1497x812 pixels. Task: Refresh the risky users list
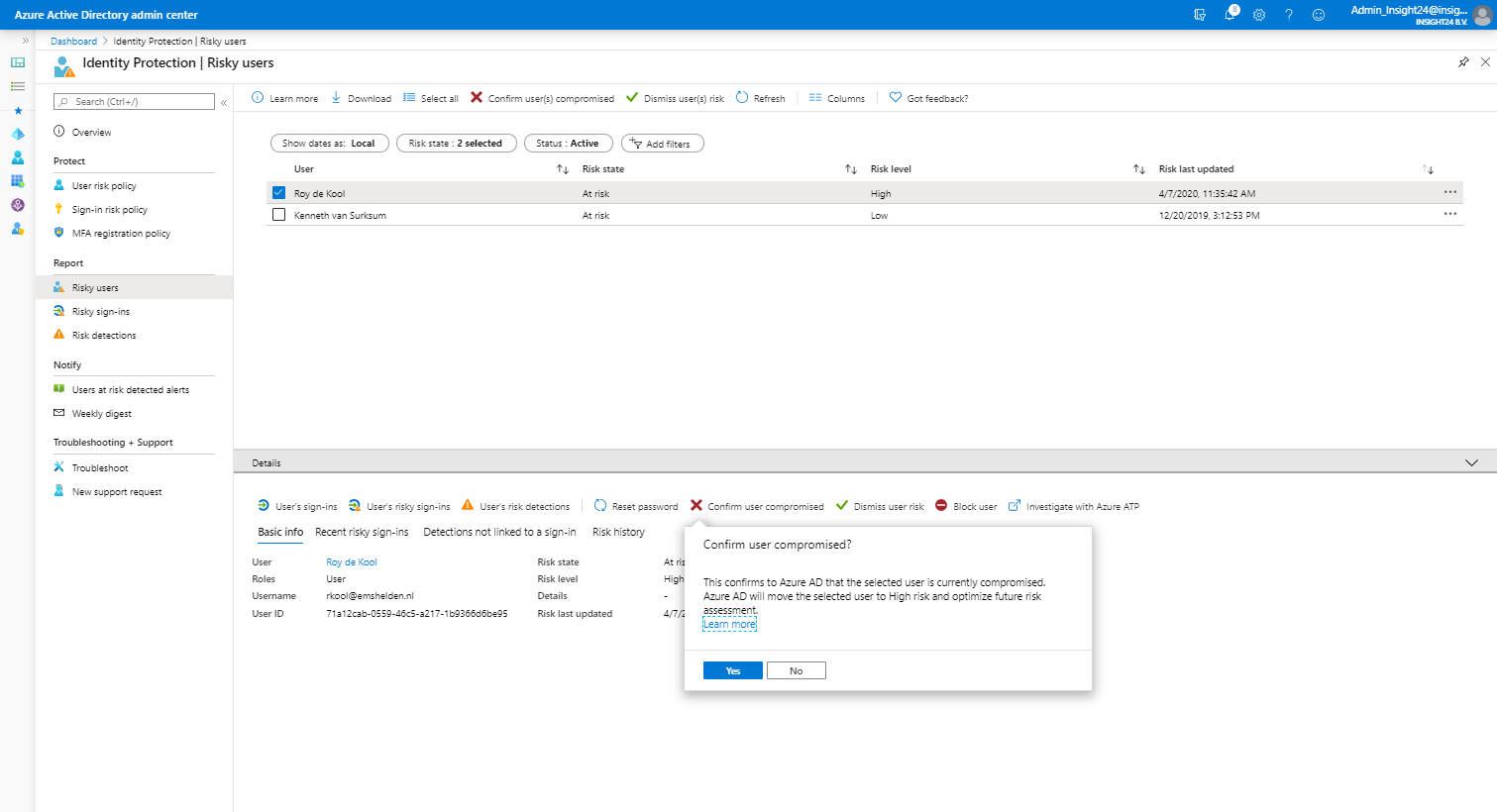[x=760, y=98]
